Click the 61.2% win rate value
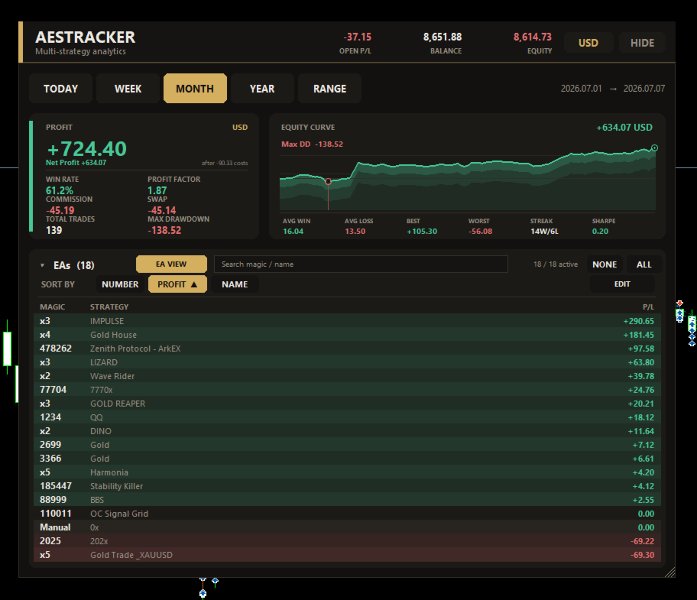This screenshot has width=697, height=600. pyautogui.click(x=59, y=190)
